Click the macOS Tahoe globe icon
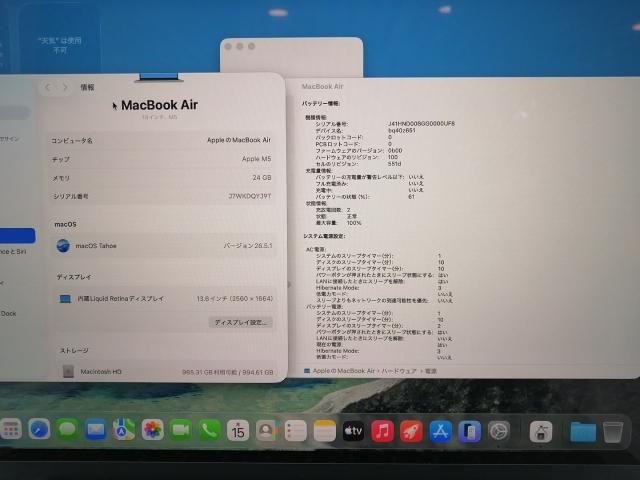 coord(63,246)
